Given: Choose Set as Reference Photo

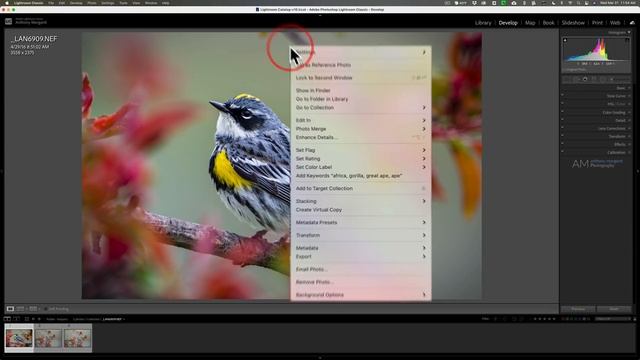Looking at the screenshot, I should point(361,65).
